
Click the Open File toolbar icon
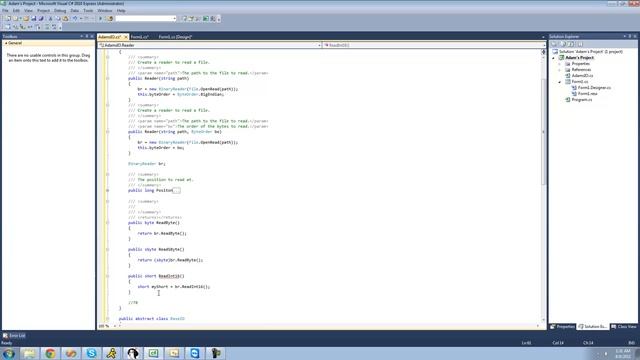click(26, 18)
